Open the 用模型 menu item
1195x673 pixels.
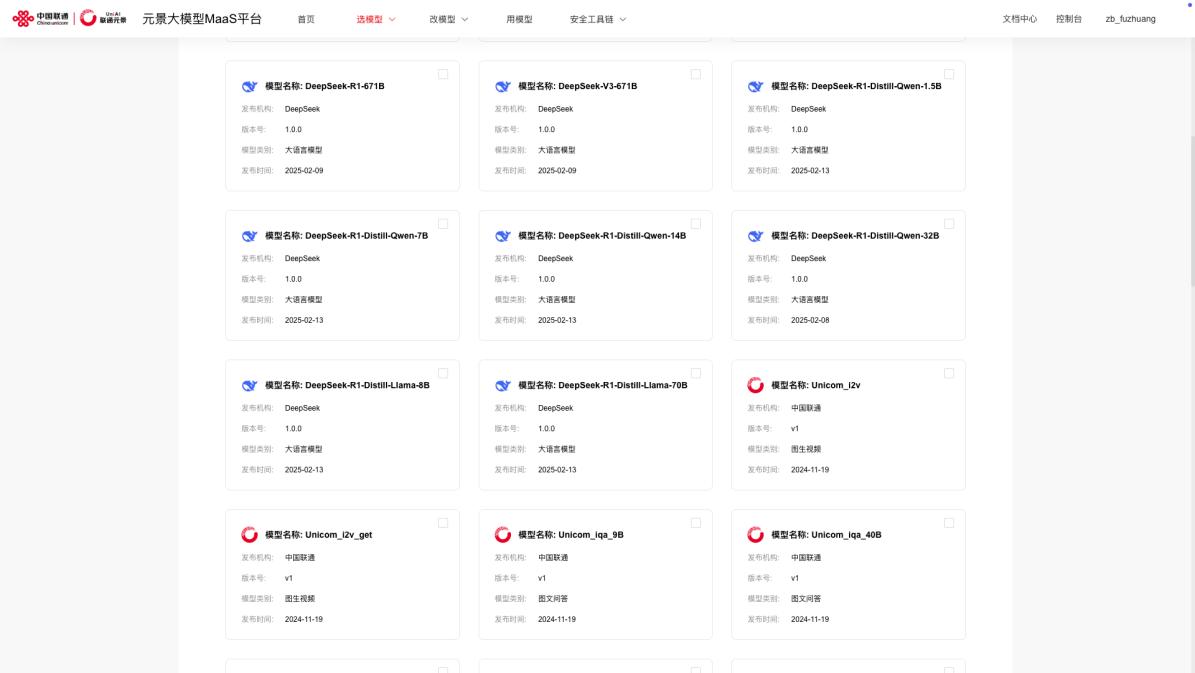[519, 19]
